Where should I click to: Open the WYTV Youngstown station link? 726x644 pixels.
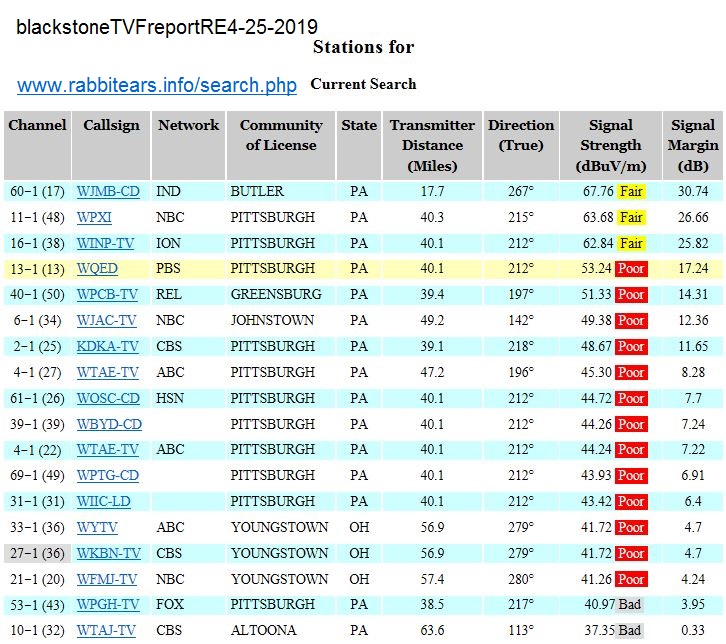pyautogui.click(x=97, y=528)
